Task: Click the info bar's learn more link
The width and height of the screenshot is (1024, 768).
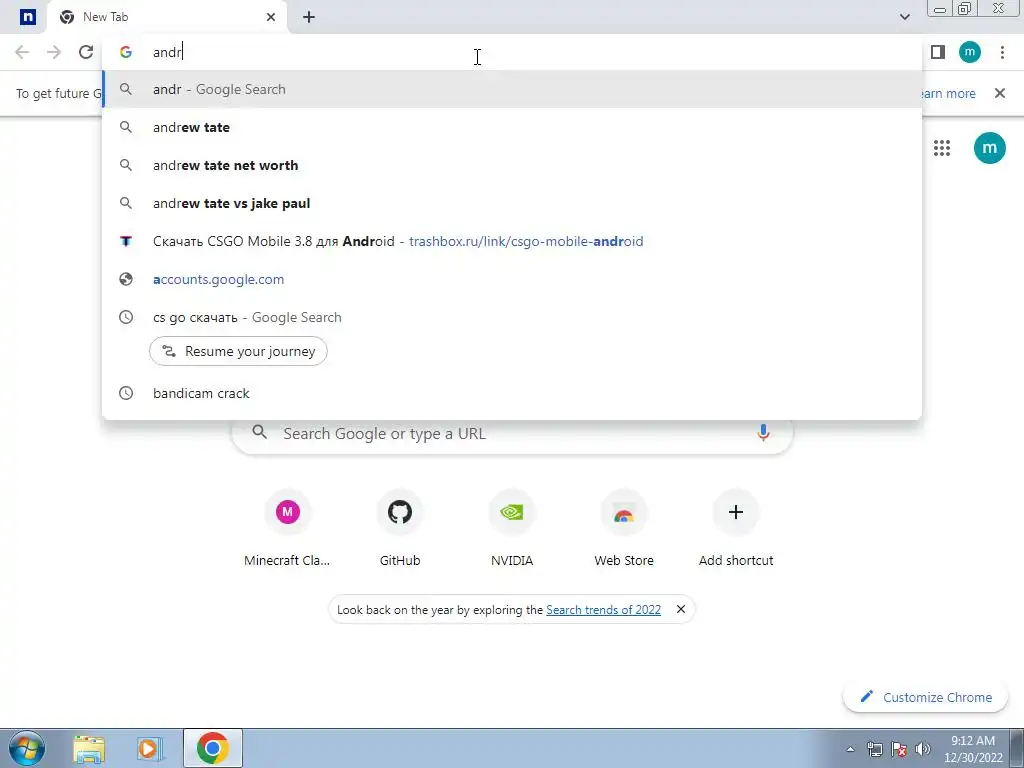Action: [948, 93]
